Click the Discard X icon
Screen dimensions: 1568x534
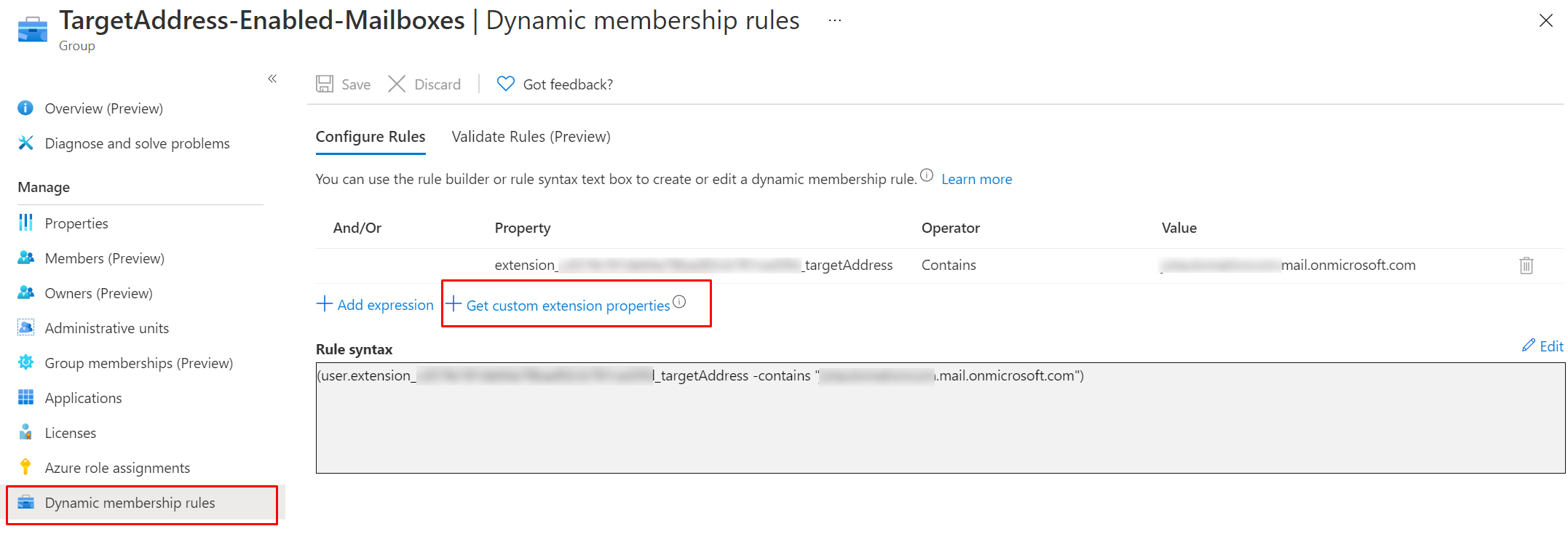click(397, 84)
